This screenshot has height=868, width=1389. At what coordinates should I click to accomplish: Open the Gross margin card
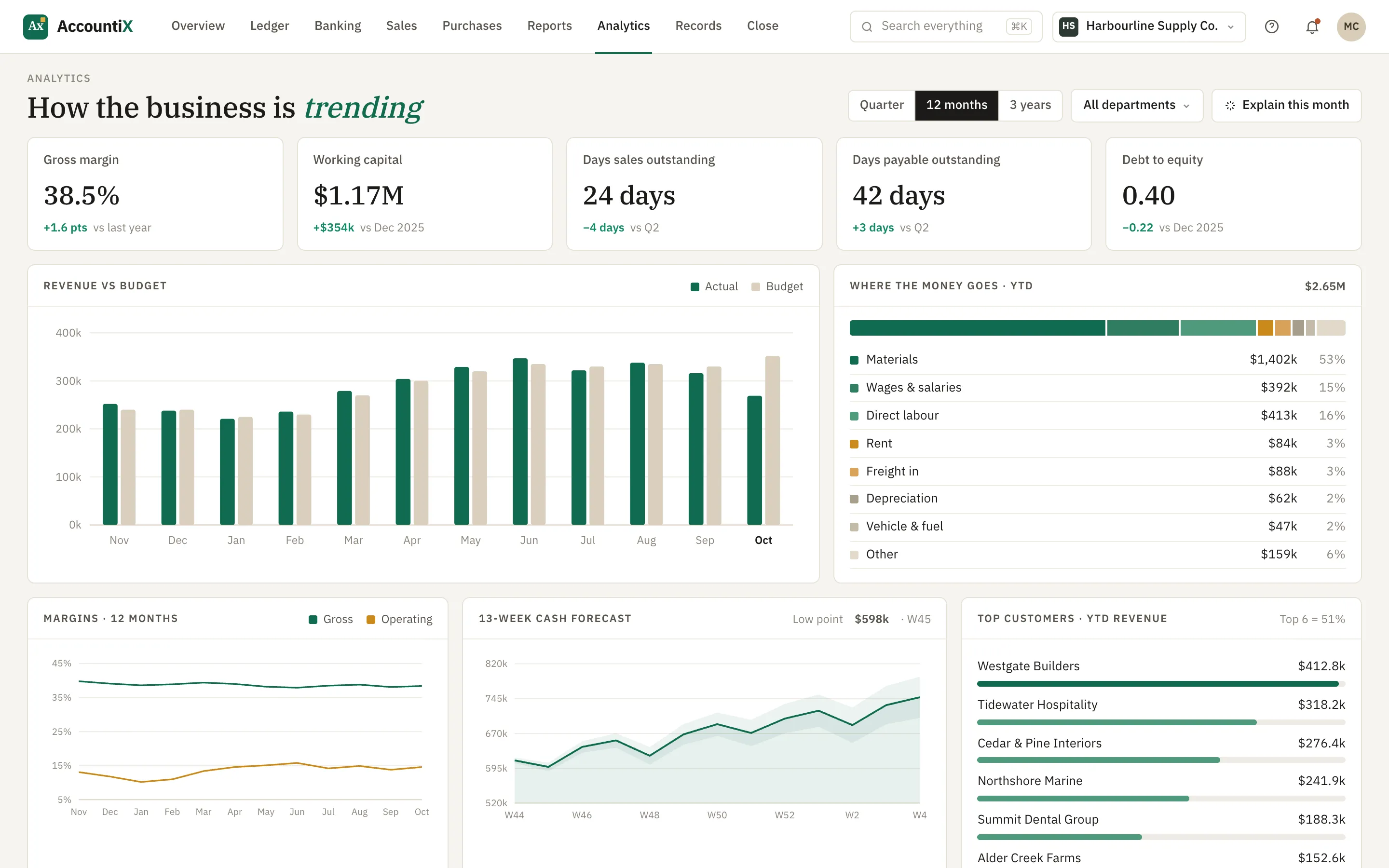tap(155, 194)
